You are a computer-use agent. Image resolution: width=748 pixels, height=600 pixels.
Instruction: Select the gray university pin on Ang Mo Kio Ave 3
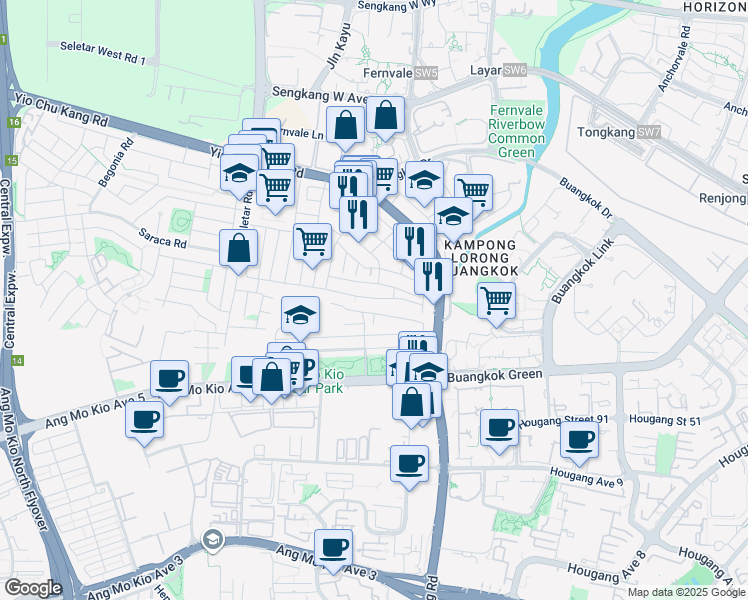pyautogui.click(x=213, y=540)
